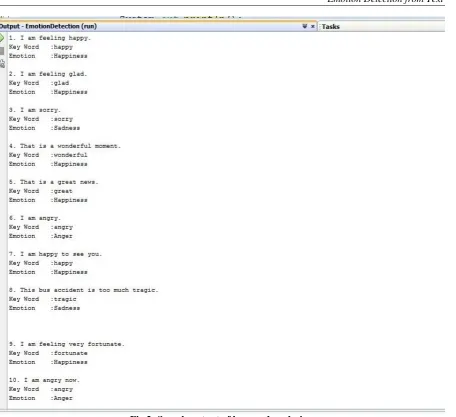Click Emotion :Anger line under '10. I am angry now.'

click(x=41, y=398)
